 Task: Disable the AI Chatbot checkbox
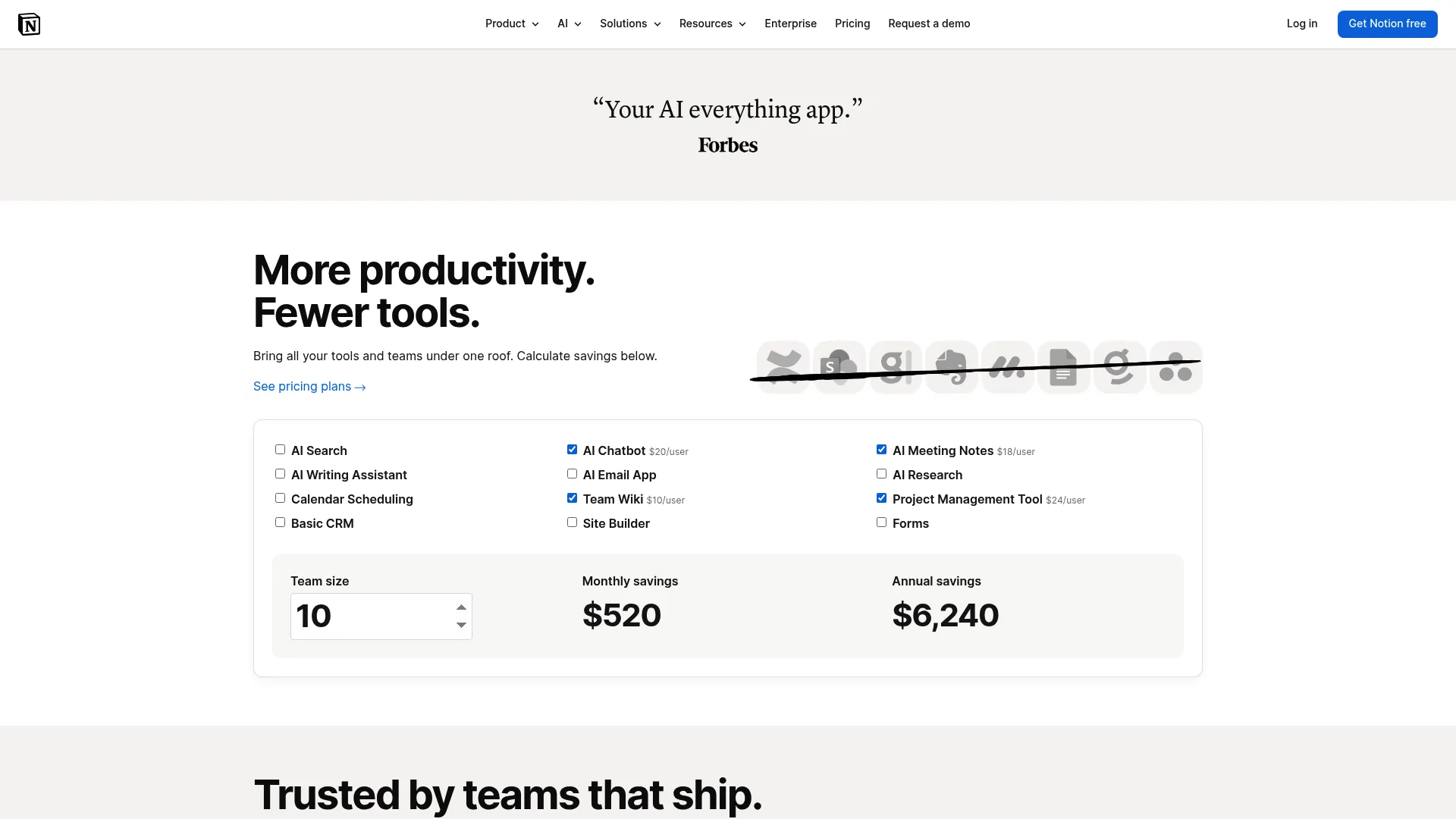572,449
